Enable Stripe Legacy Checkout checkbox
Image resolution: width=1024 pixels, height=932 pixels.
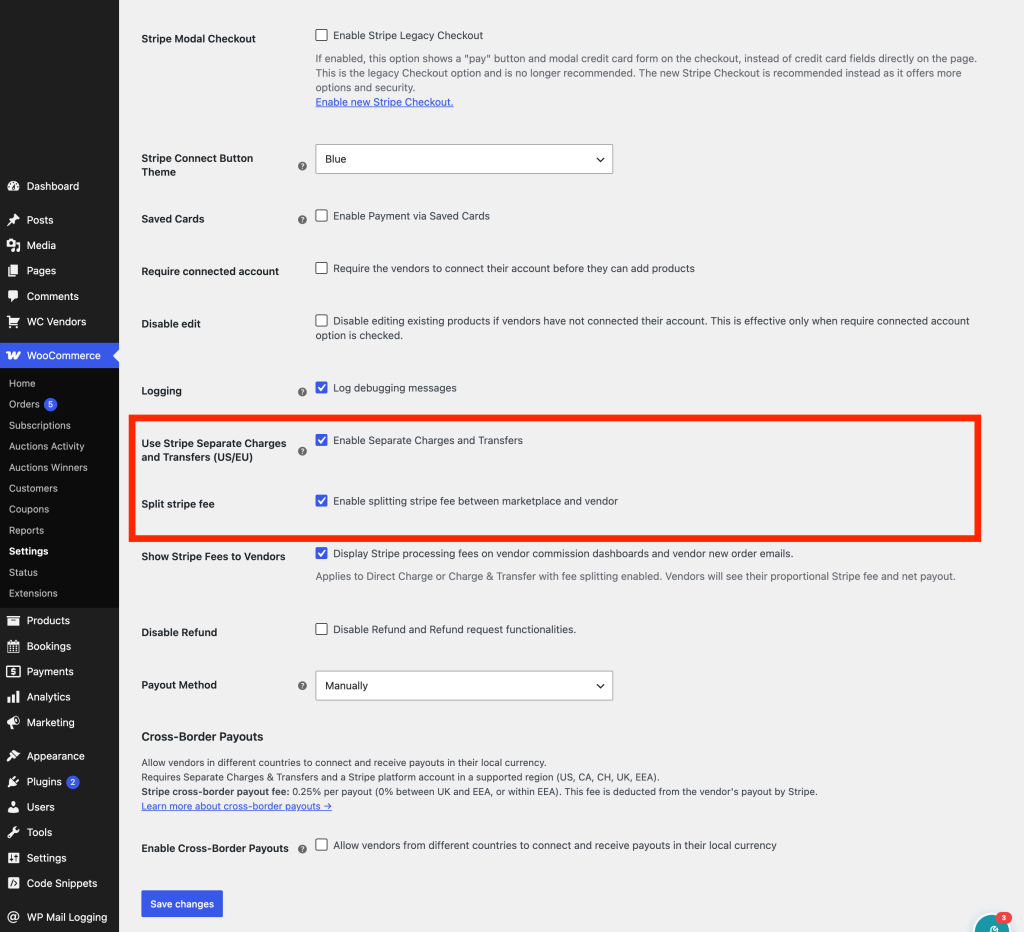321,35
